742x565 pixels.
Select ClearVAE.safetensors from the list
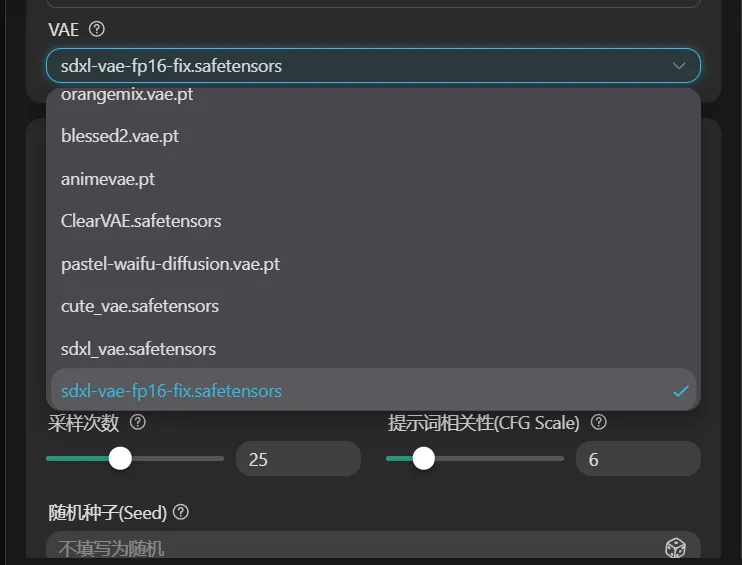pyautogui.click(x=141, y=221)
